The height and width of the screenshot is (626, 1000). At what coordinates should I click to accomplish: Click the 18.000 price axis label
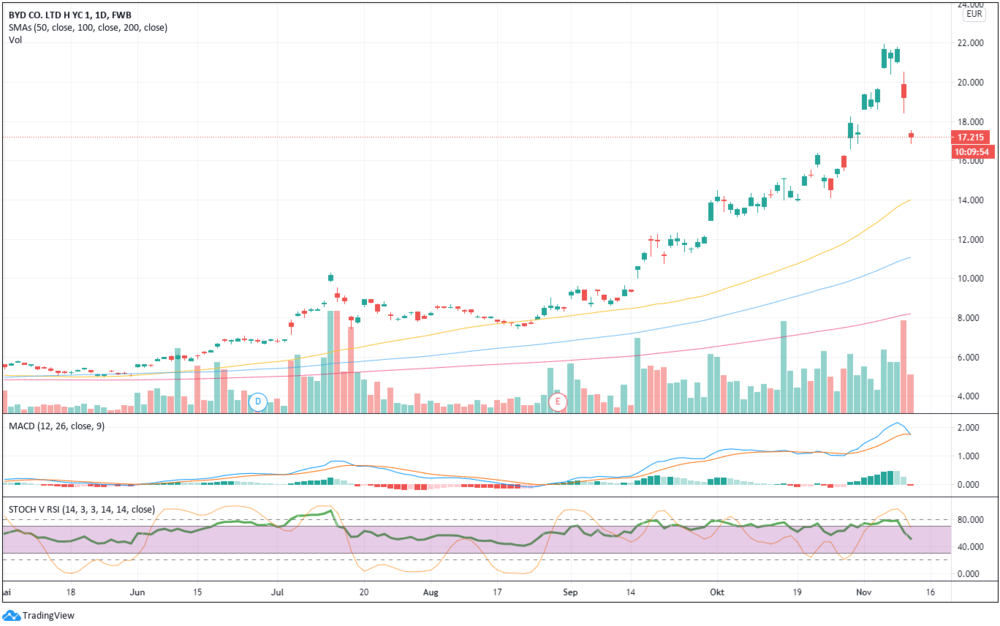970,122
